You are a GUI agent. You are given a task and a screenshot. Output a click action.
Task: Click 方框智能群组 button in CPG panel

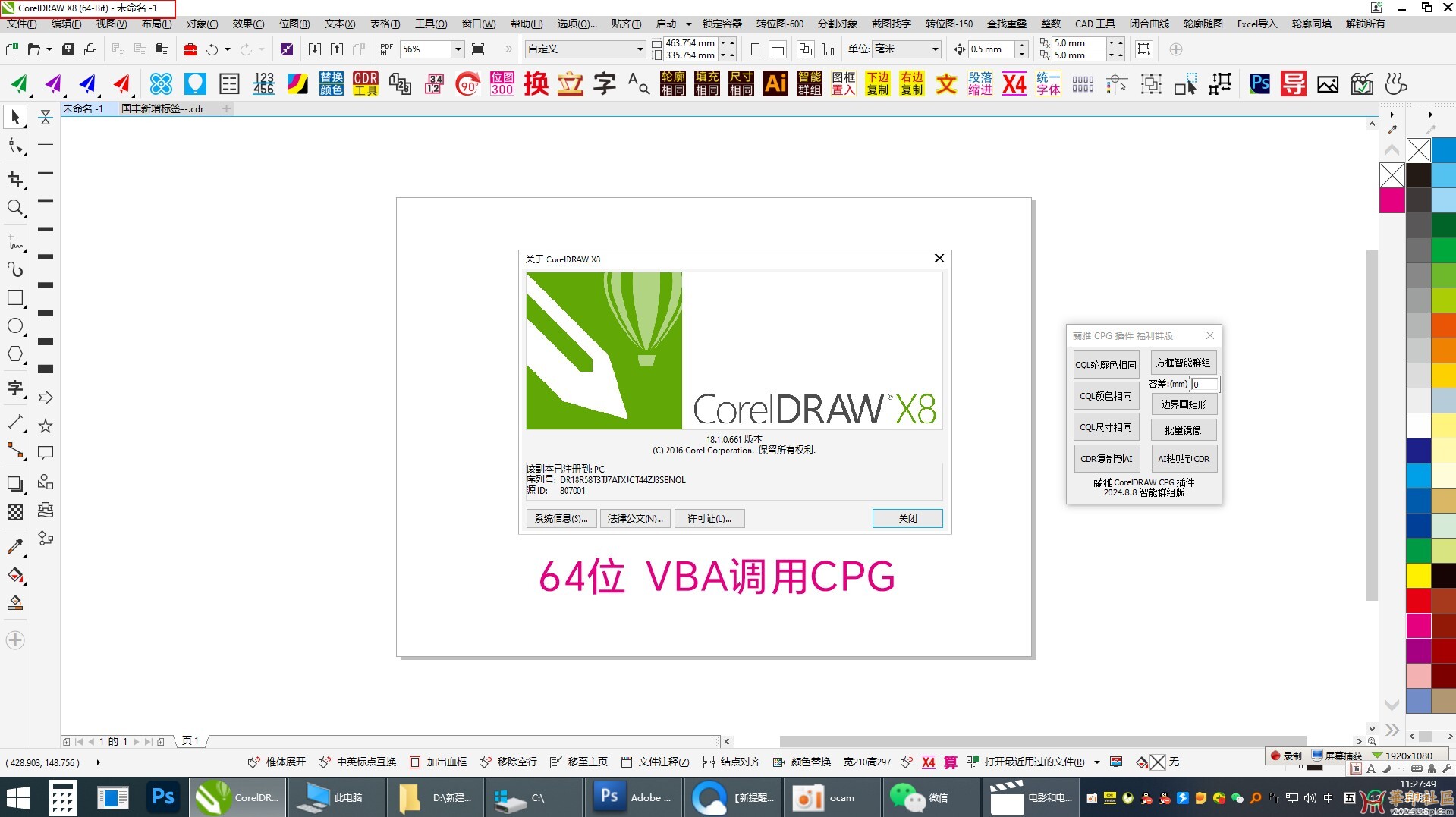[1183, 363]
